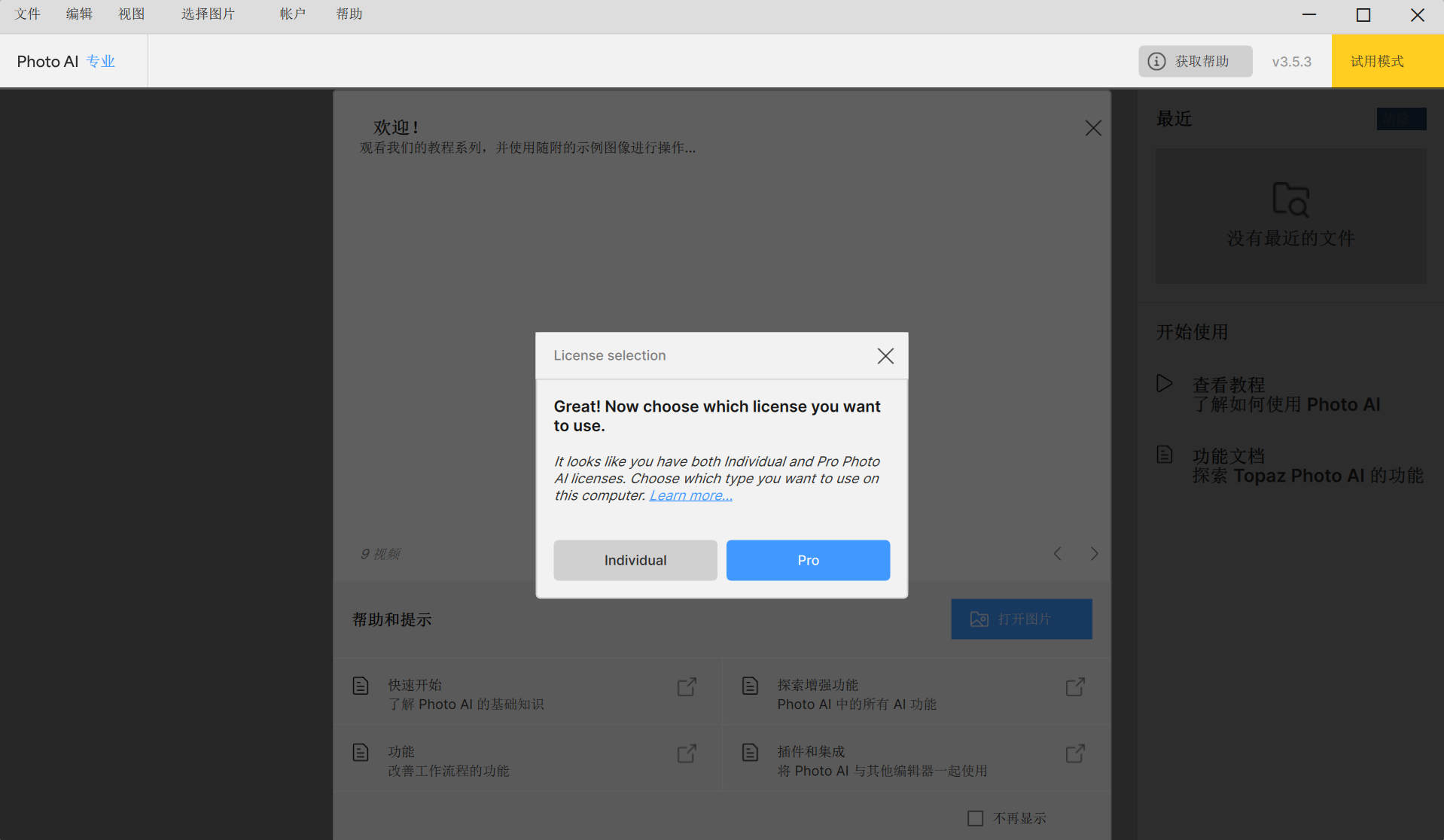The image size is (1444, 840).
Task: Open the 文件 menu
Action: [28, 14]
